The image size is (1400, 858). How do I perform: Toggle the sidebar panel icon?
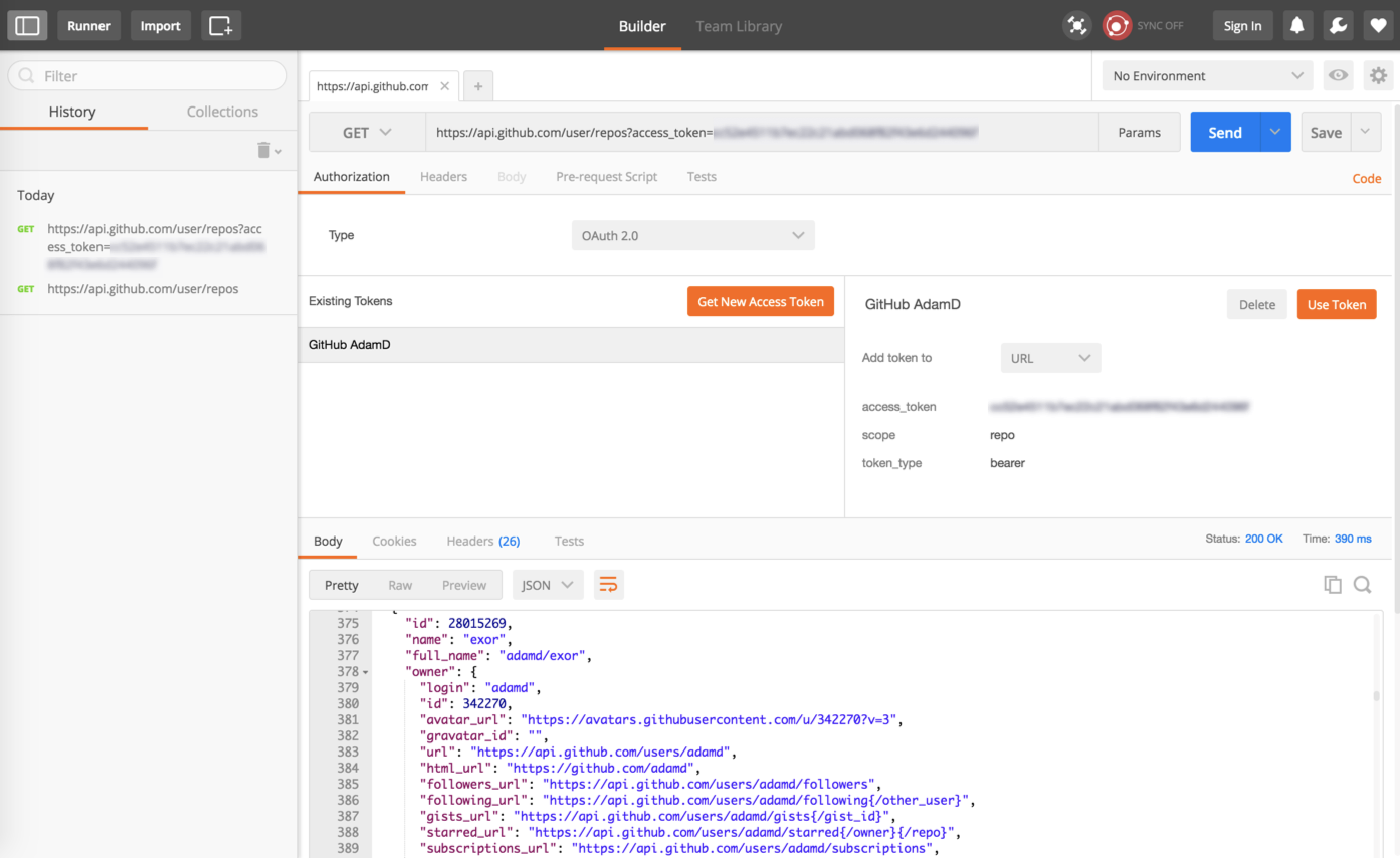(27, 26)
